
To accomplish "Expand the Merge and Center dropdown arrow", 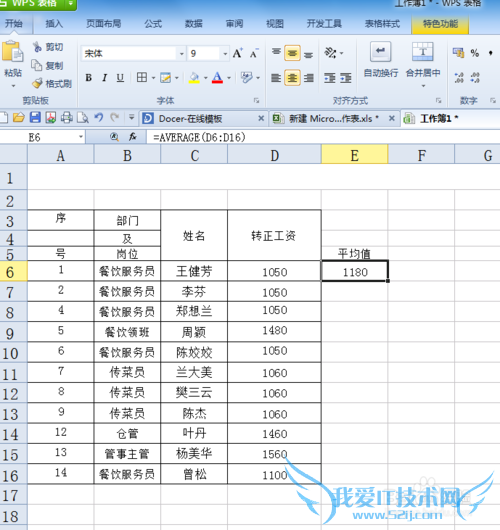I will point(423,86).
